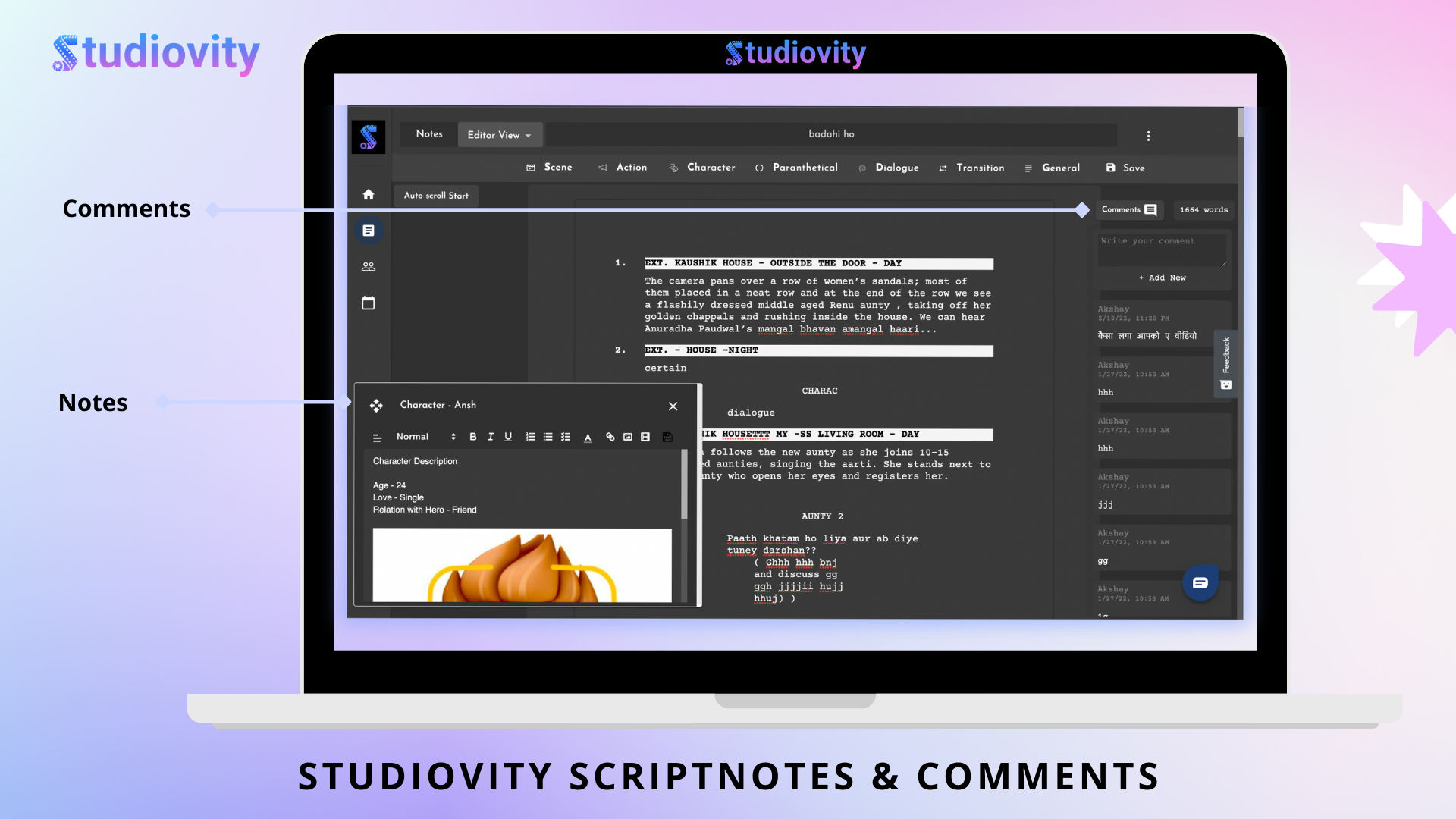Click the Write your comment field
1456x819 pixels.
(x=1162, y=249)
